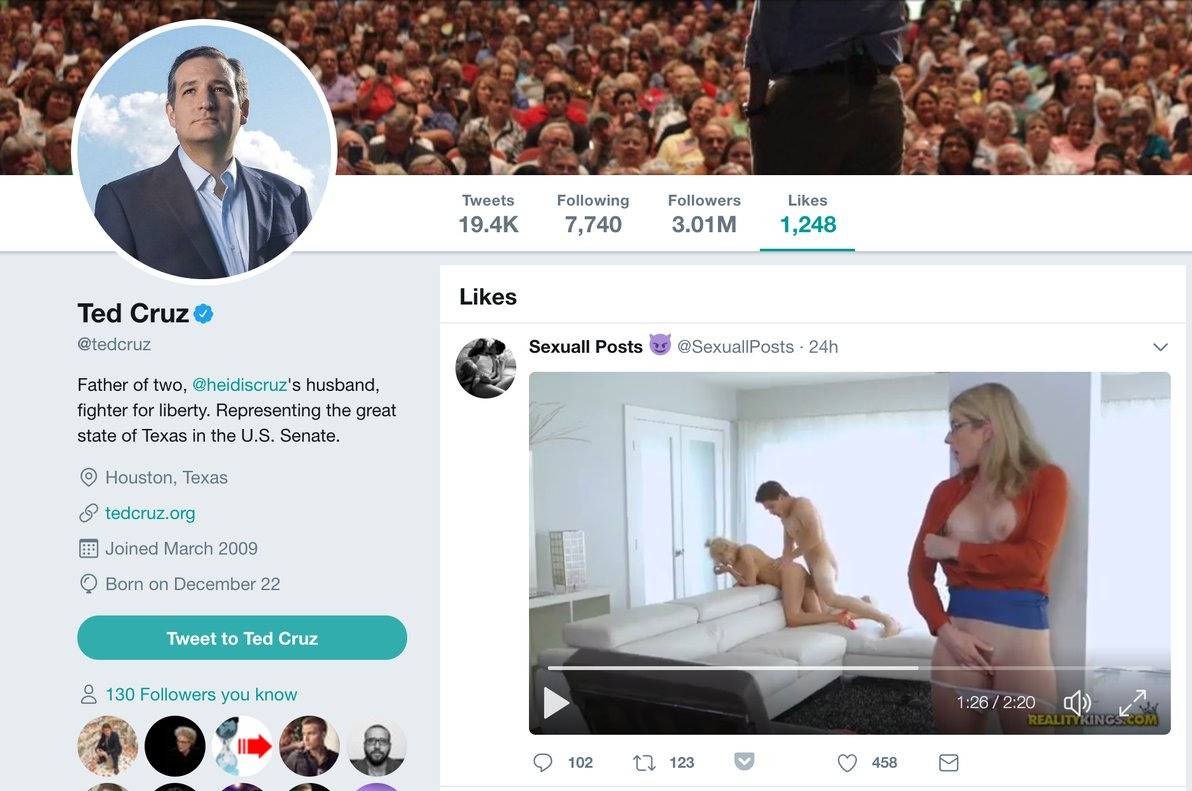Viewport: 1192px width, 791px height.
Task: Click the large round profile picture
Action: tap(205, 151)
